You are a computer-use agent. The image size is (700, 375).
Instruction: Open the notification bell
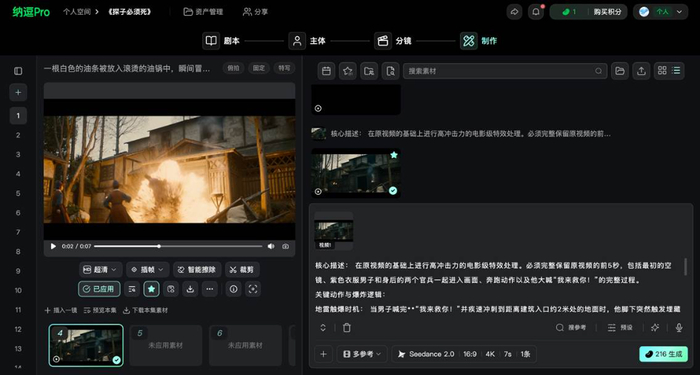coord(536,12)
